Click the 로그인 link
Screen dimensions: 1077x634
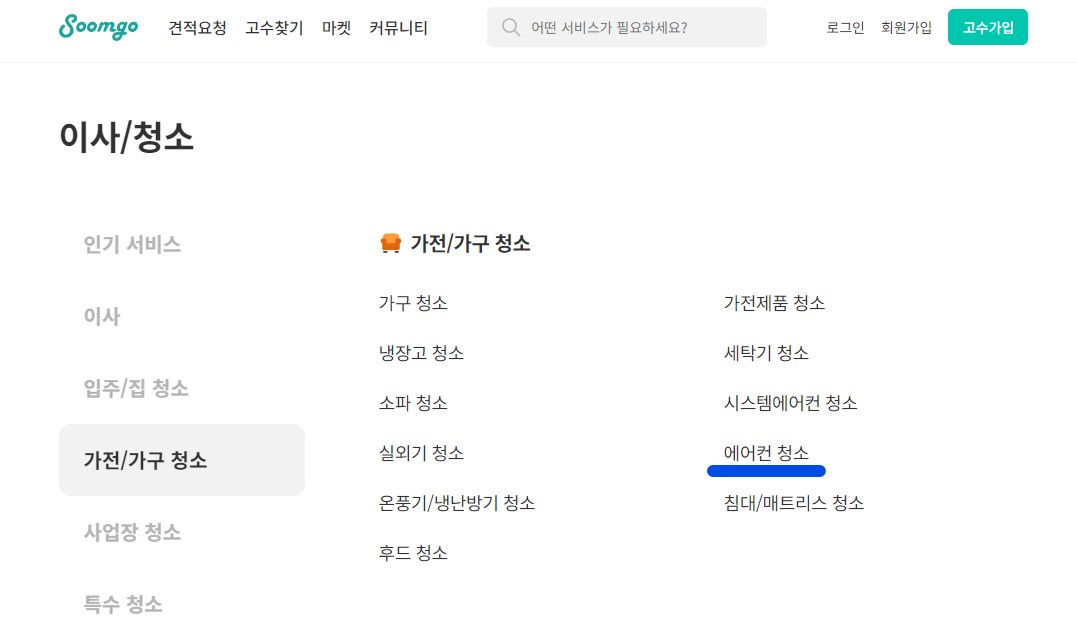click(x=845, y=28)
